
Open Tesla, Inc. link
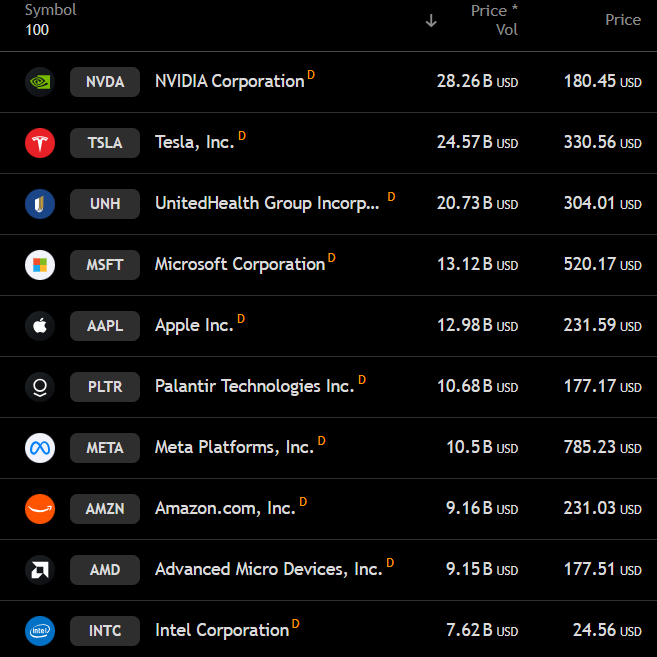tap(194, 142)
